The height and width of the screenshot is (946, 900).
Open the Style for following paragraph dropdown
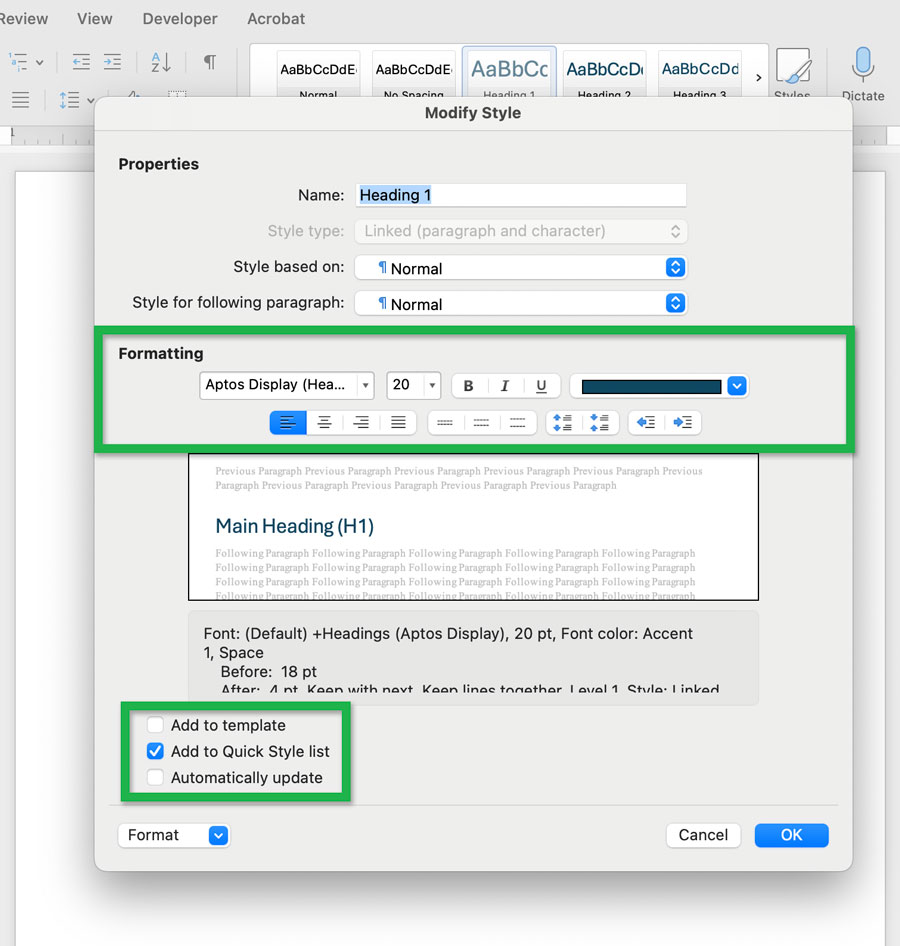tap(676, 304)
